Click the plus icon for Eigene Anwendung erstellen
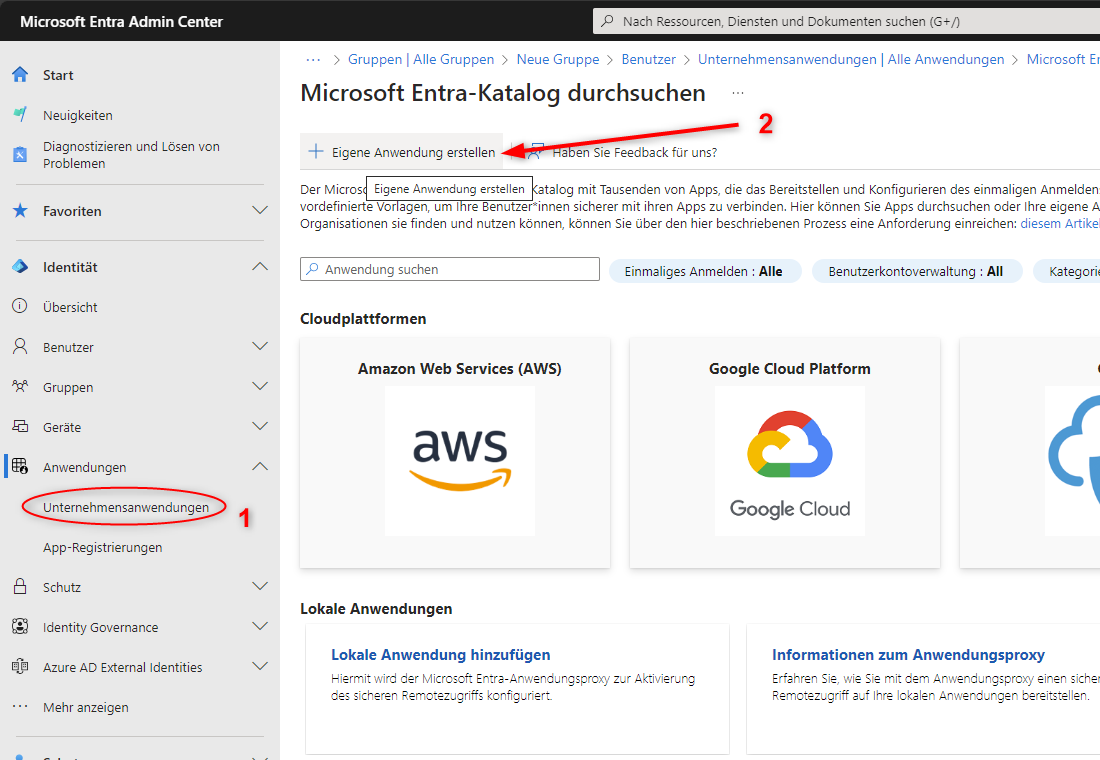The image size is (1100, 760). (x=316, y=152)
